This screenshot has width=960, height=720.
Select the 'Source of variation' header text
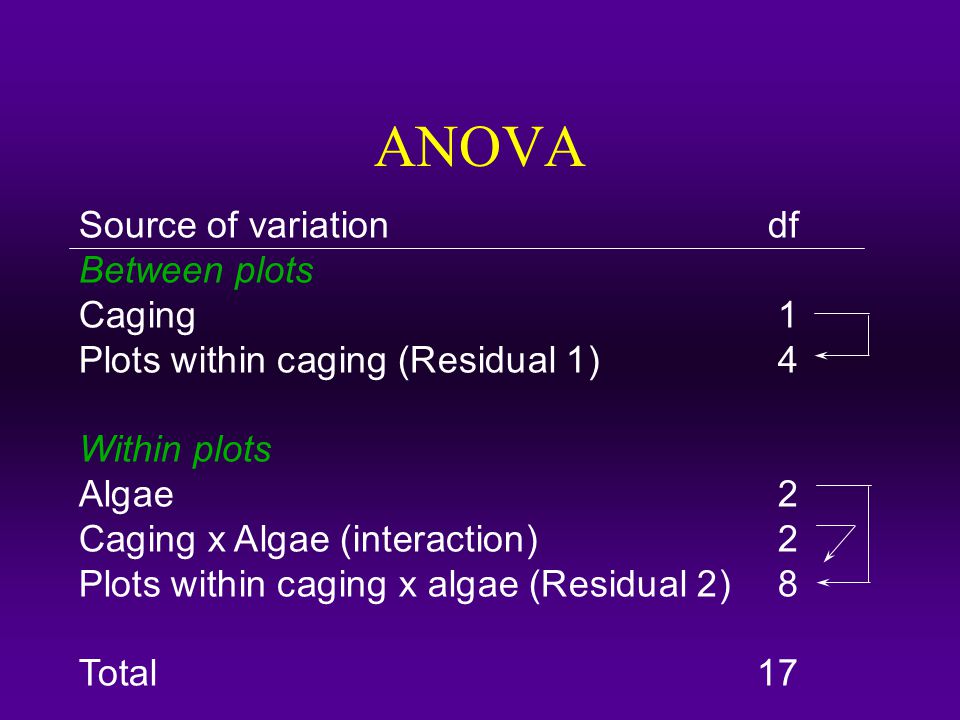click(x=234, y=225)
